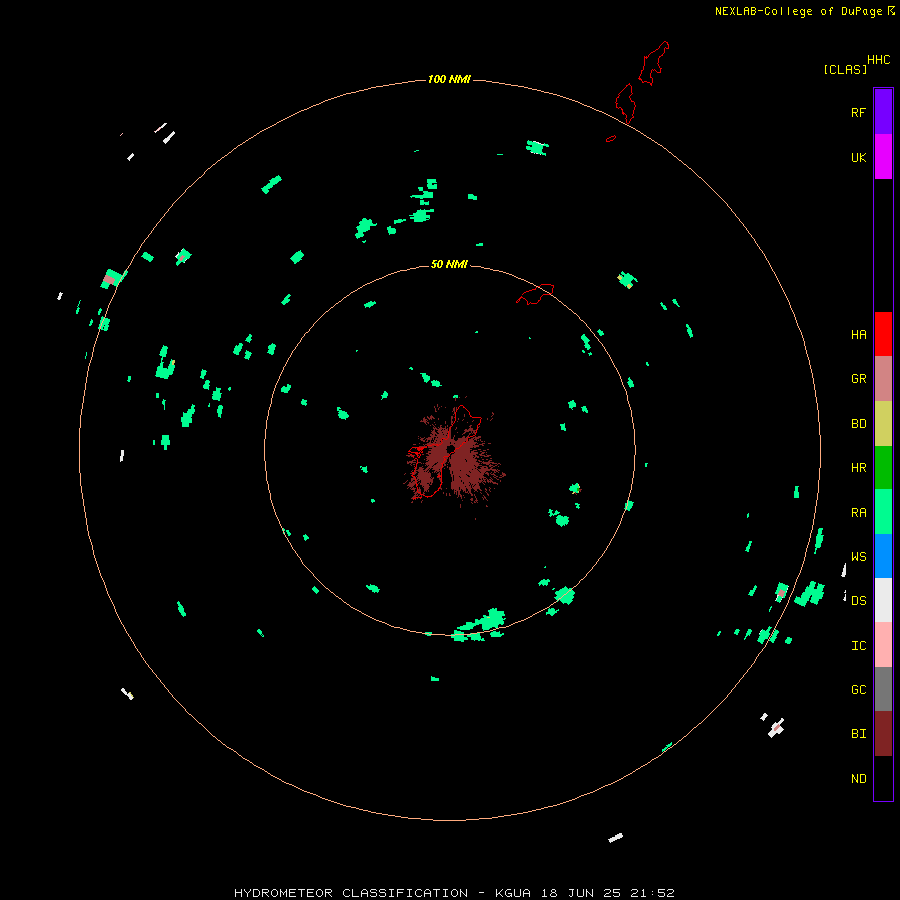
Task: Click the DS legend label
Action: (x=858, y=601)
